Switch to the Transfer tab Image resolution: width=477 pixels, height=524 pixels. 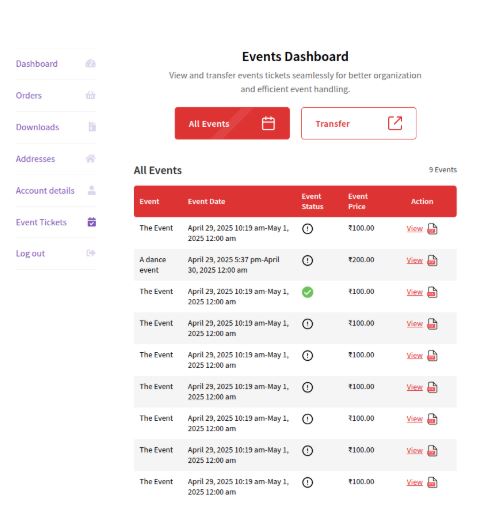tap(359, 123)
